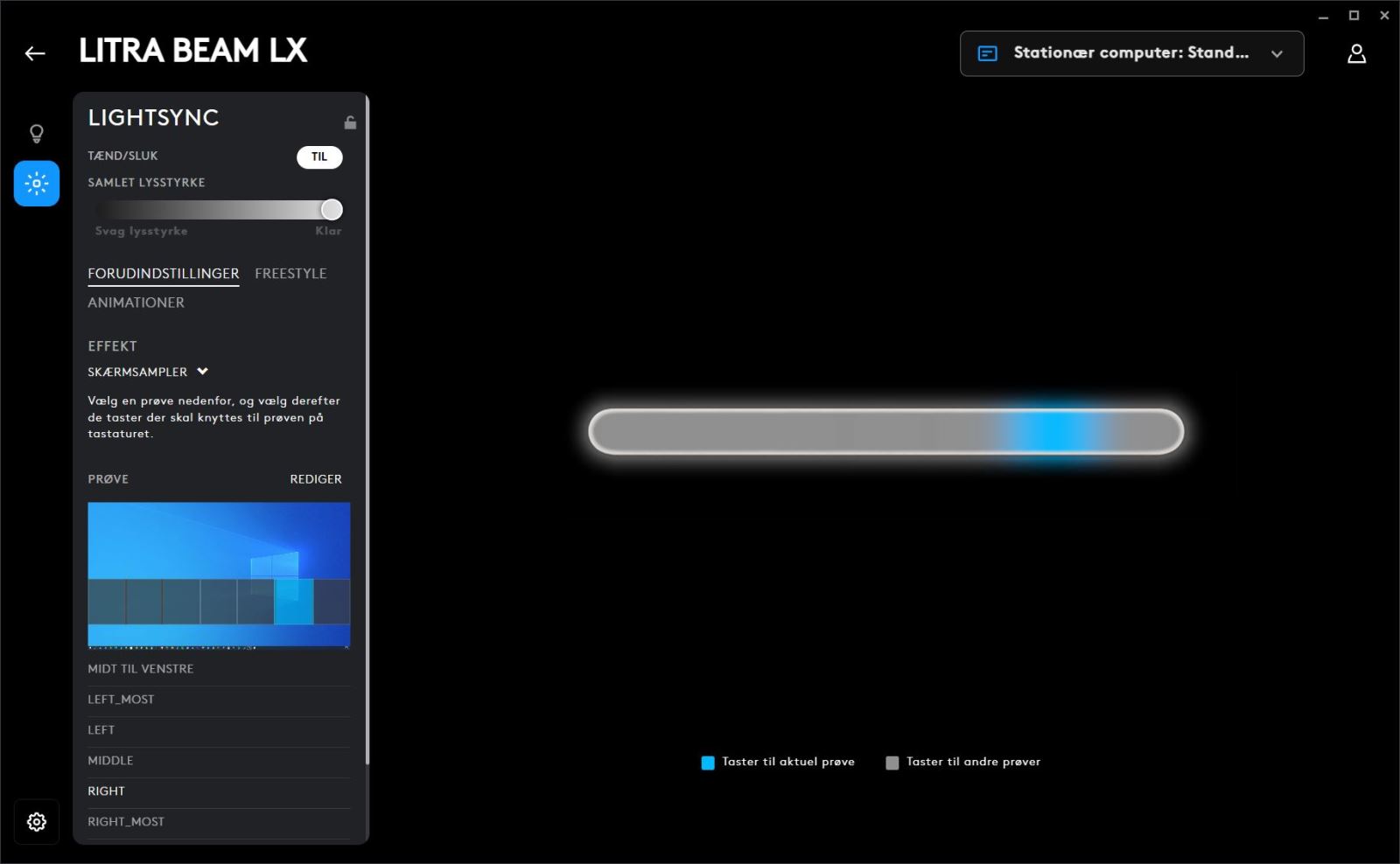Click the REDIGER link
Image resolution: width=1400 pixels, height=864 pixels.
(x=316, y=479)
